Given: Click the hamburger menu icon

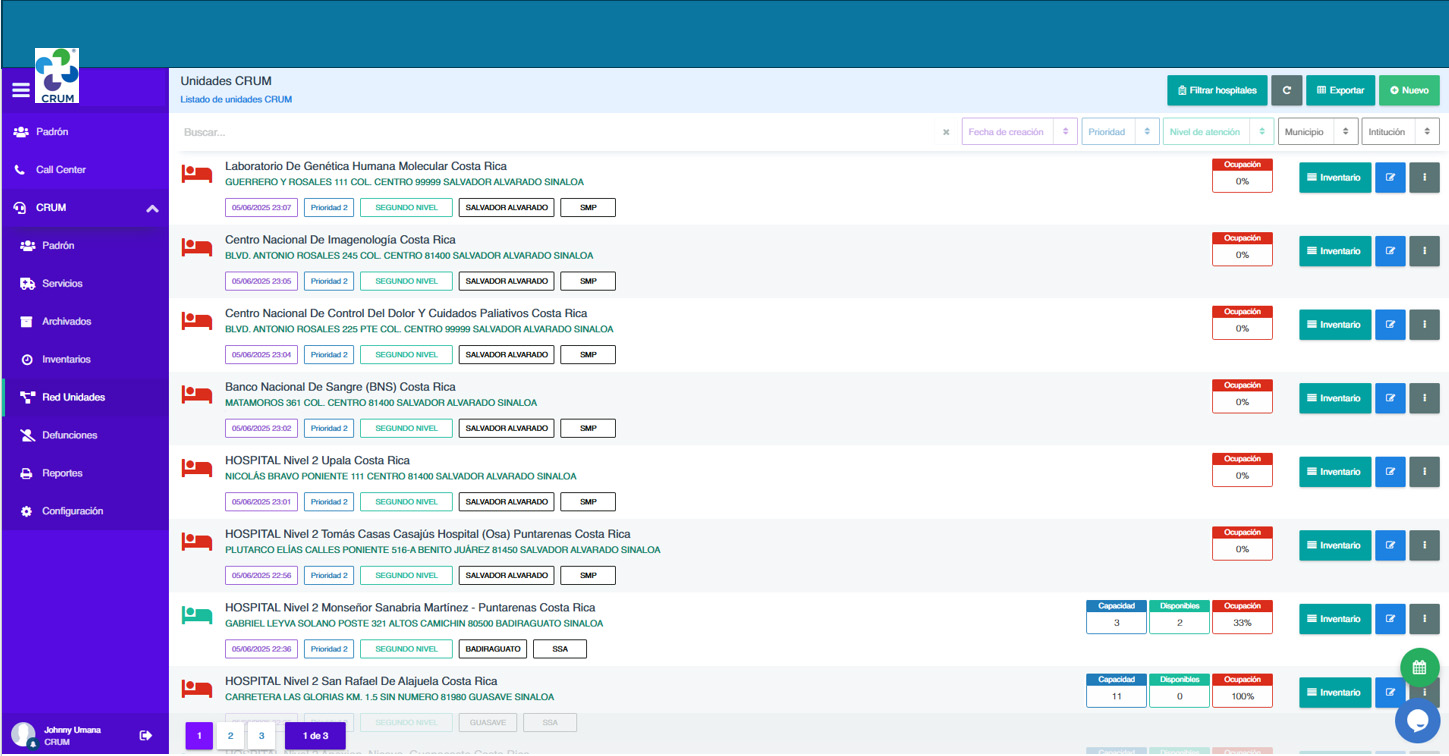Looking at the screenshot, I should 20,90.
